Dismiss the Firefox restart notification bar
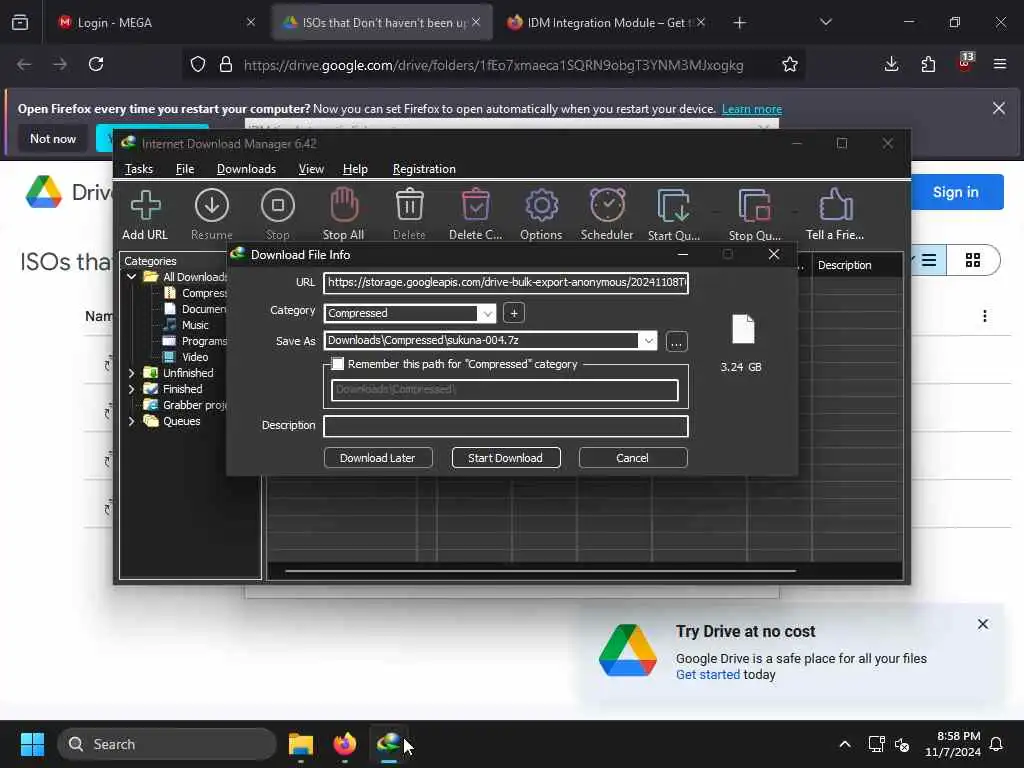This screenshot has height=768, width=1024. (x=999, y=108)
